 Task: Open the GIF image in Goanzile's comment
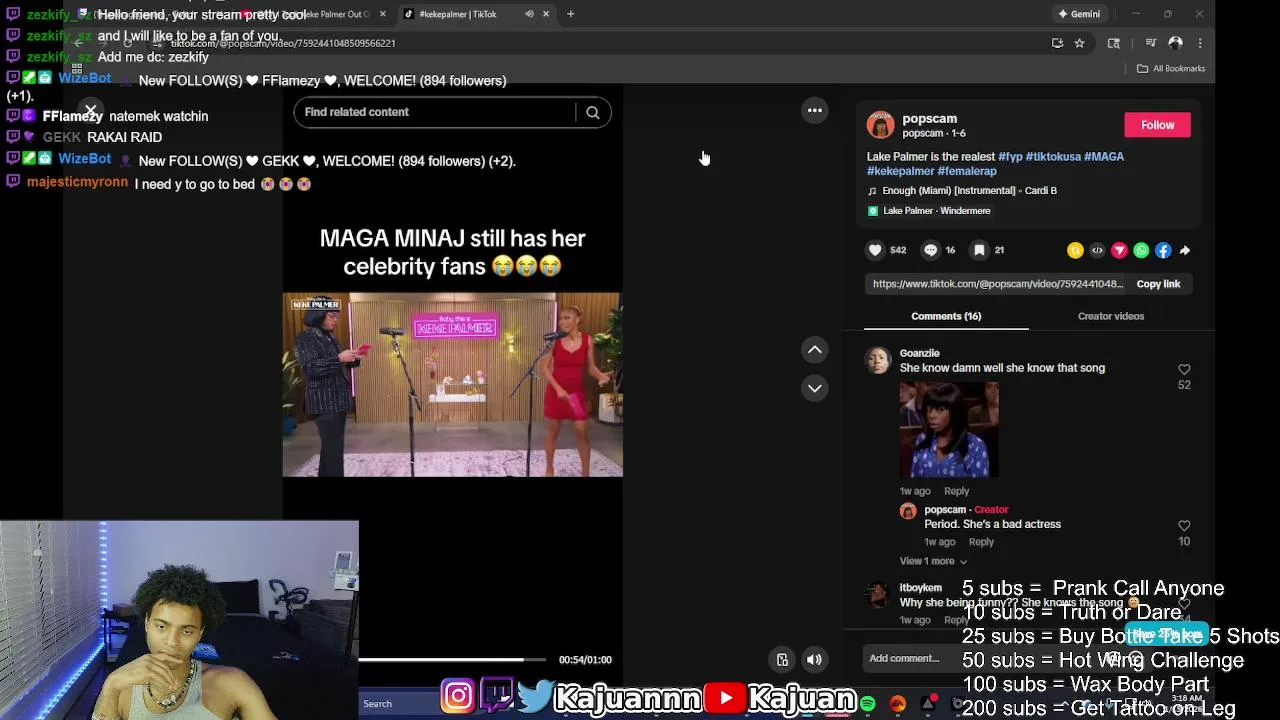click(x=949, y=430)
